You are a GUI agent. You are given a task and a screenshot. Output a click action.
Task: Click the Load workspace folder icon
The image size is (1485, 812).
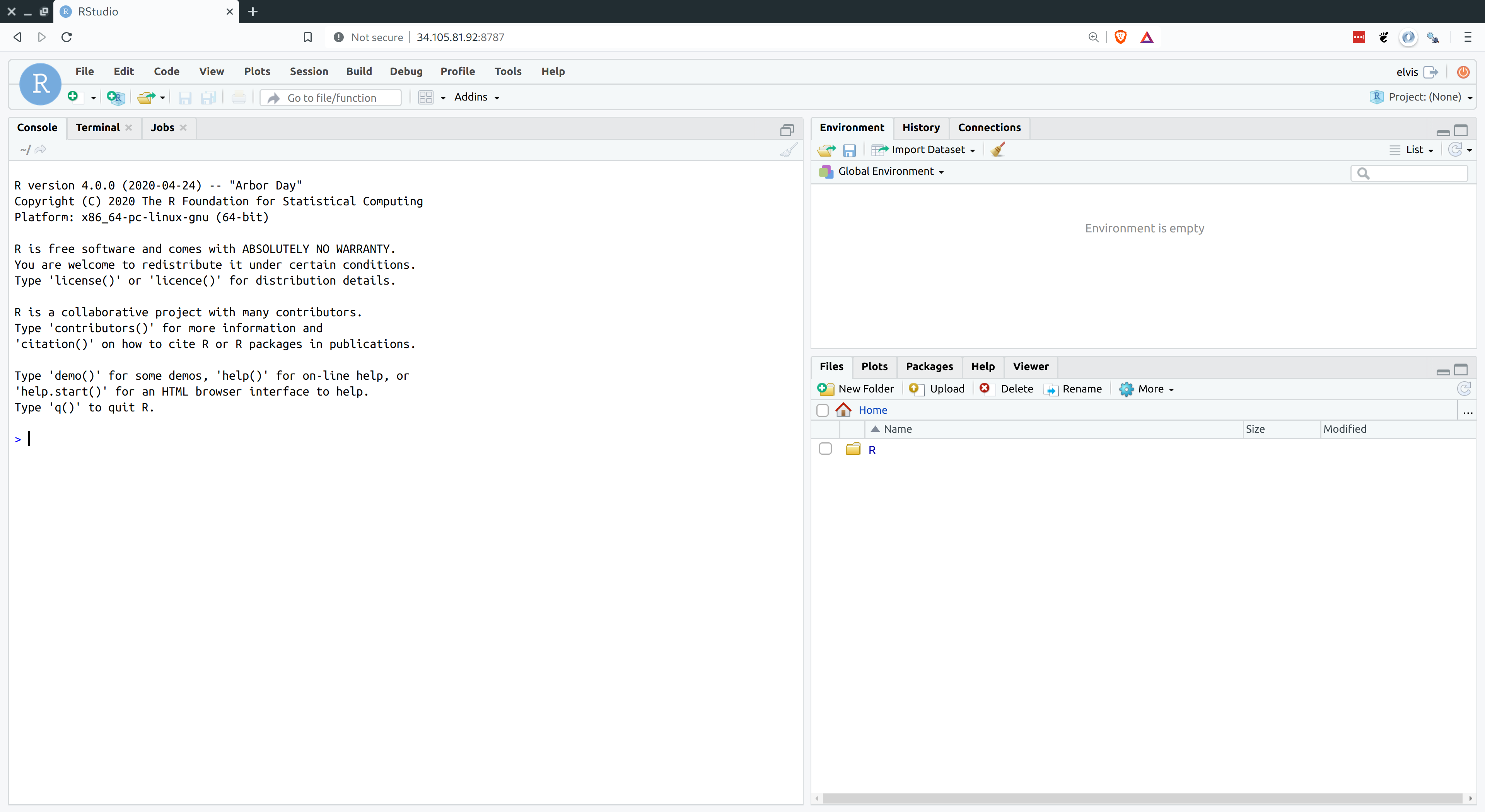[x=826, y=150]
